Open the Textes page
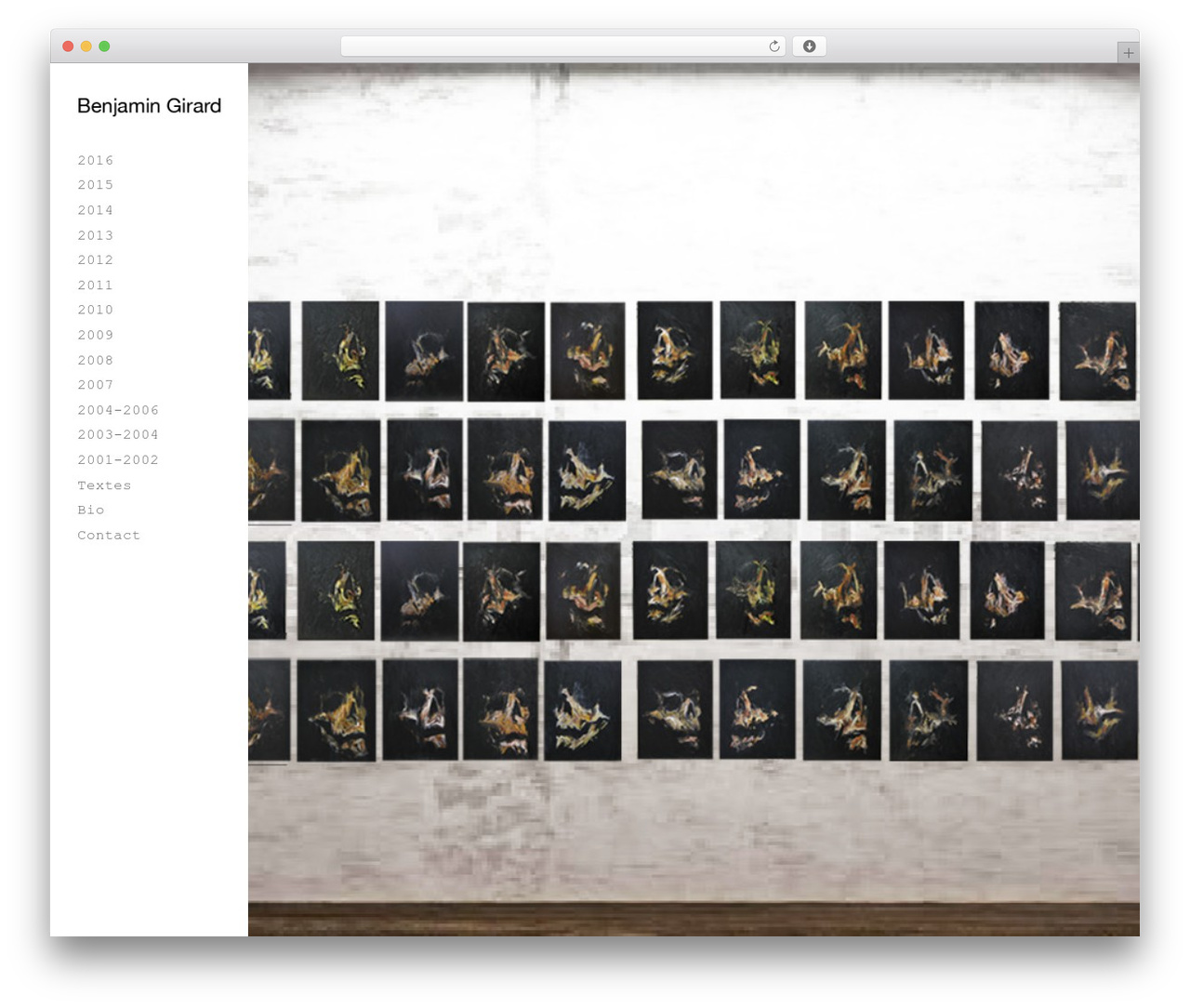The height and width of the screenshot is (1008, 1190). tap(104, 485)
